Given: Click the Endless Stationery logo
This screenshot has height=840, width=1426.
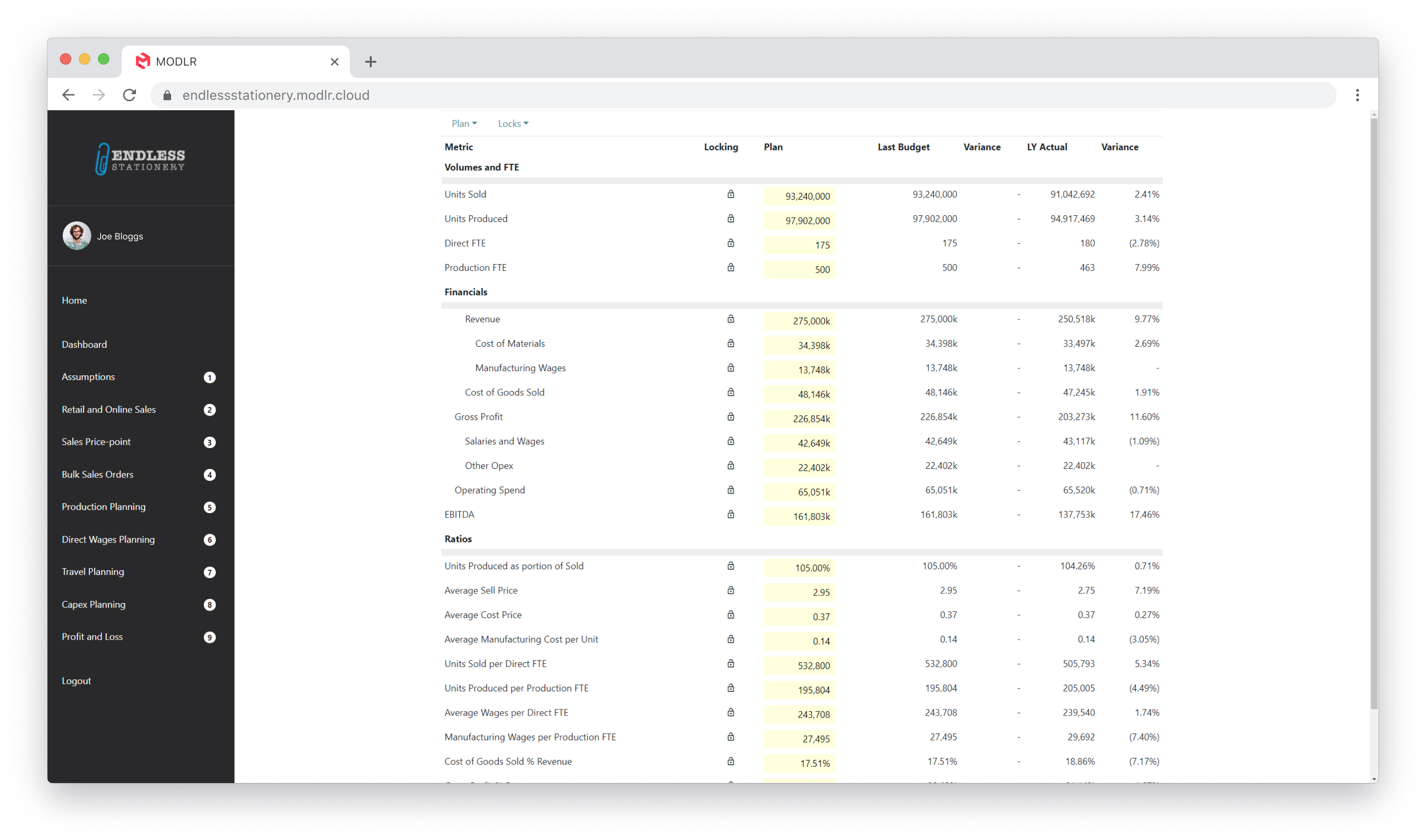Looking at the screenshot, I should [140, 159].
